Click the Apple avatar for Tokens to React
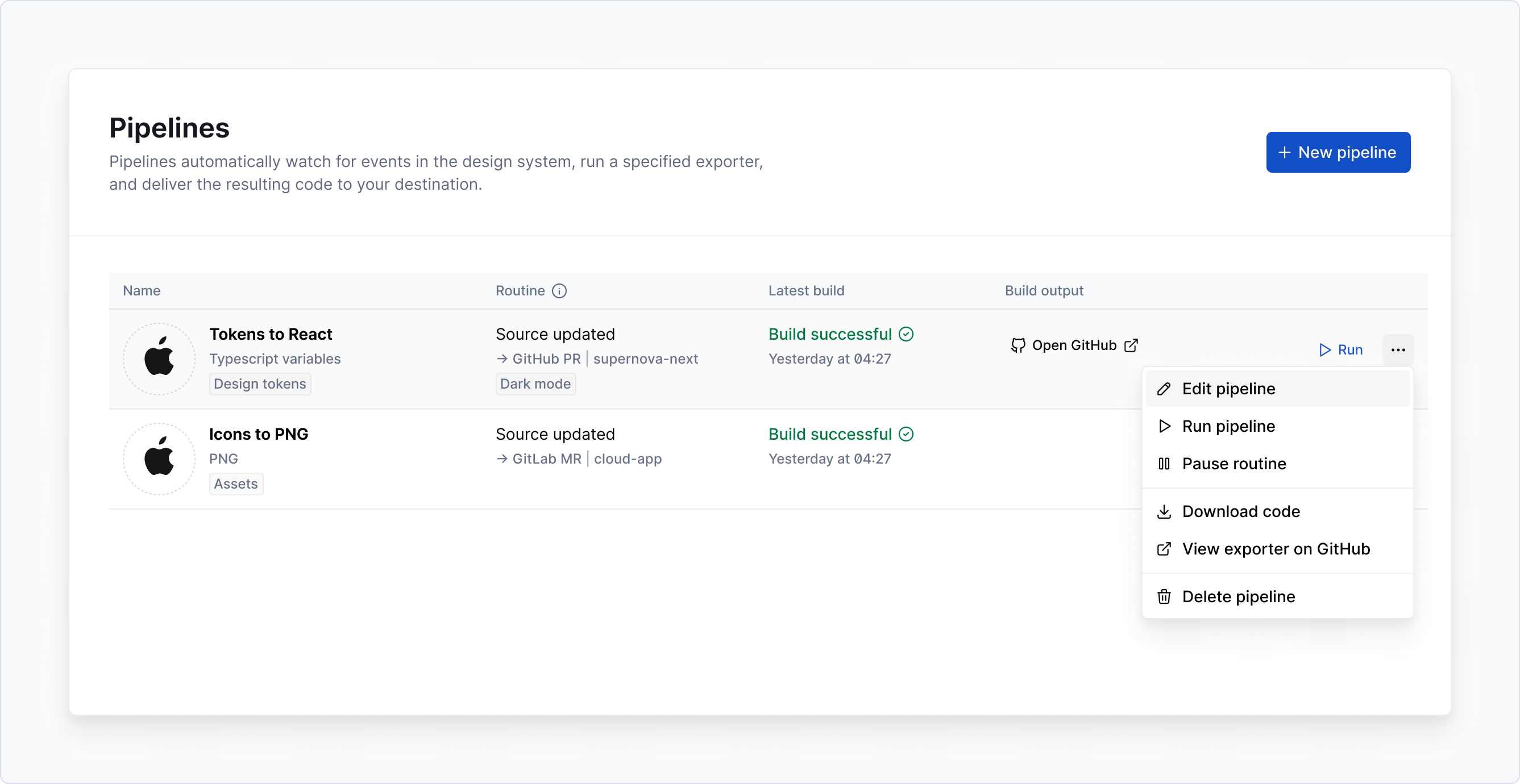Viewport: 1520px width, 784px height. point(159,358)
